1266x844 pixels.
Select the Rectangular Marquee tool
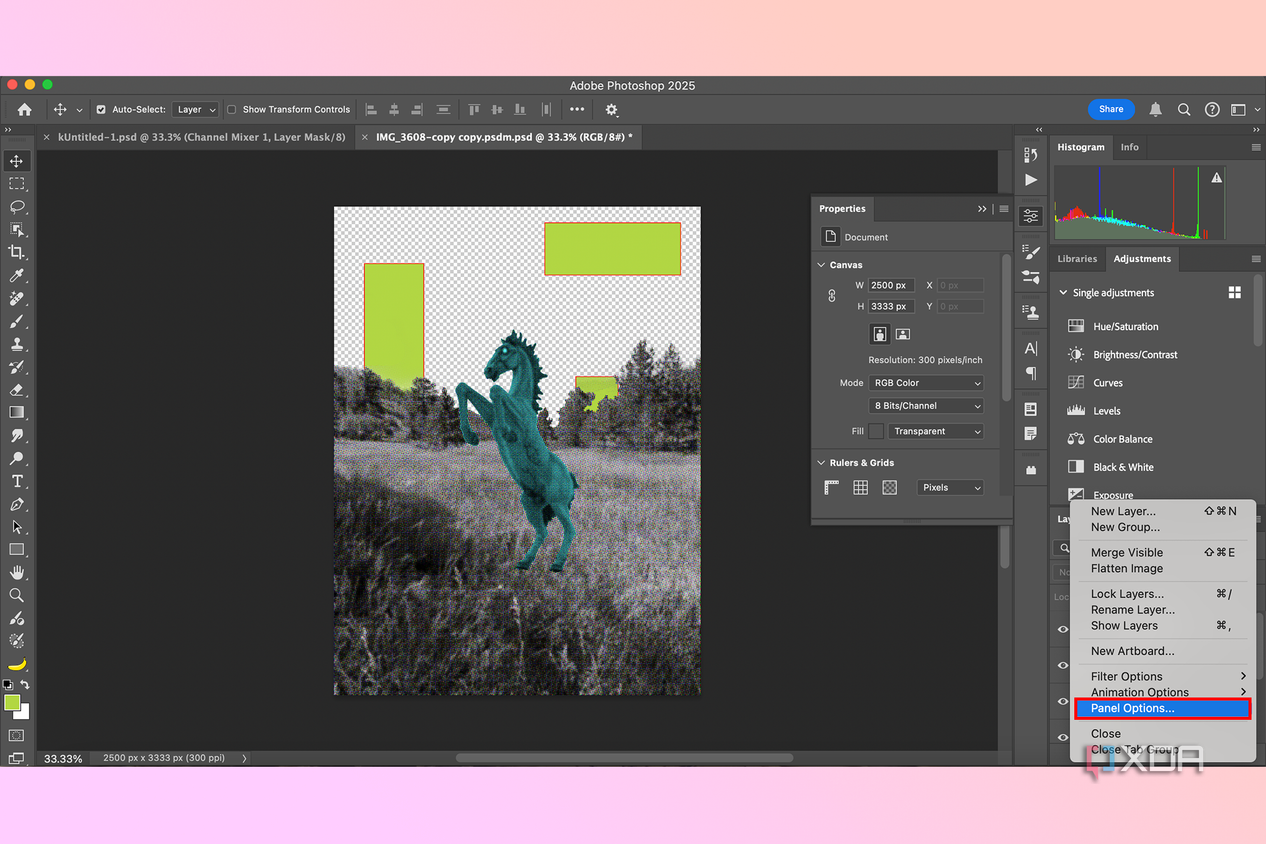click(16, 184)
